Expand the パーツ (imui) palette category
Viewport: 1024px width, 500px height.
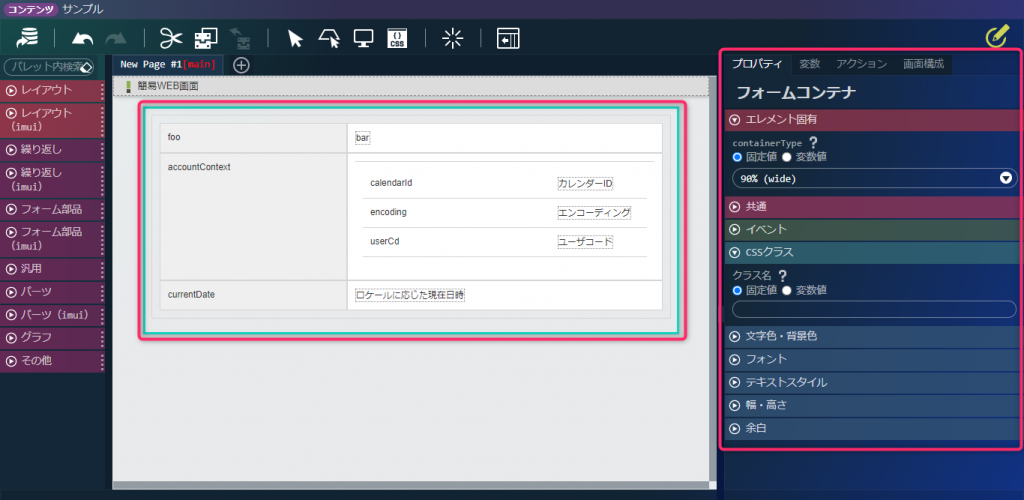(x=52, y=315)
